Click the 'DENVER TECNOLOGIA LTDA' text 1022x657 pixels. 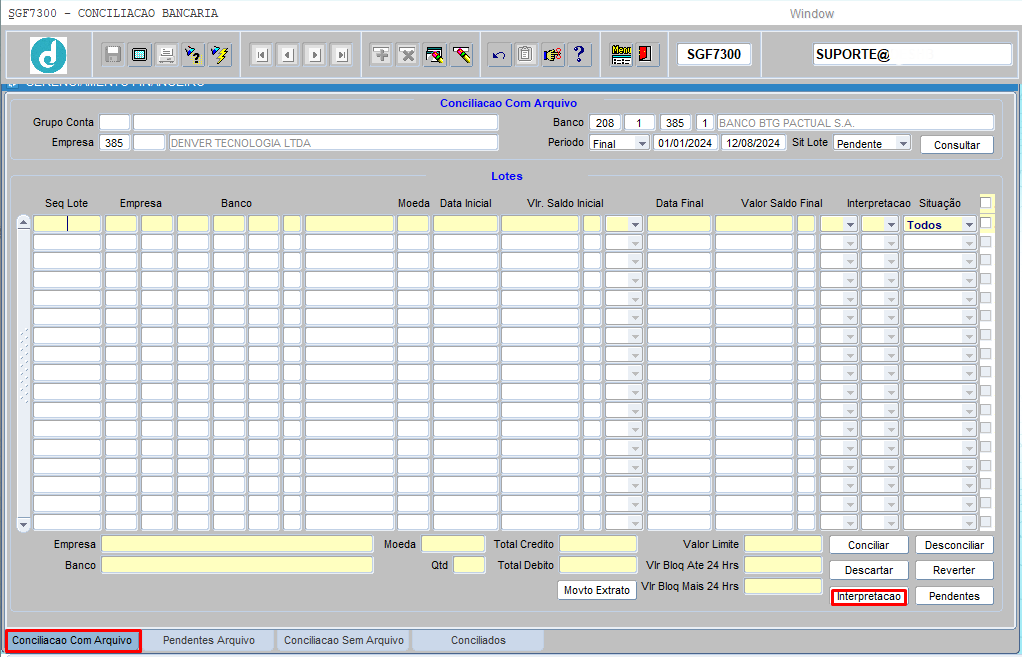pyautogui.click(x=241, y=143)
